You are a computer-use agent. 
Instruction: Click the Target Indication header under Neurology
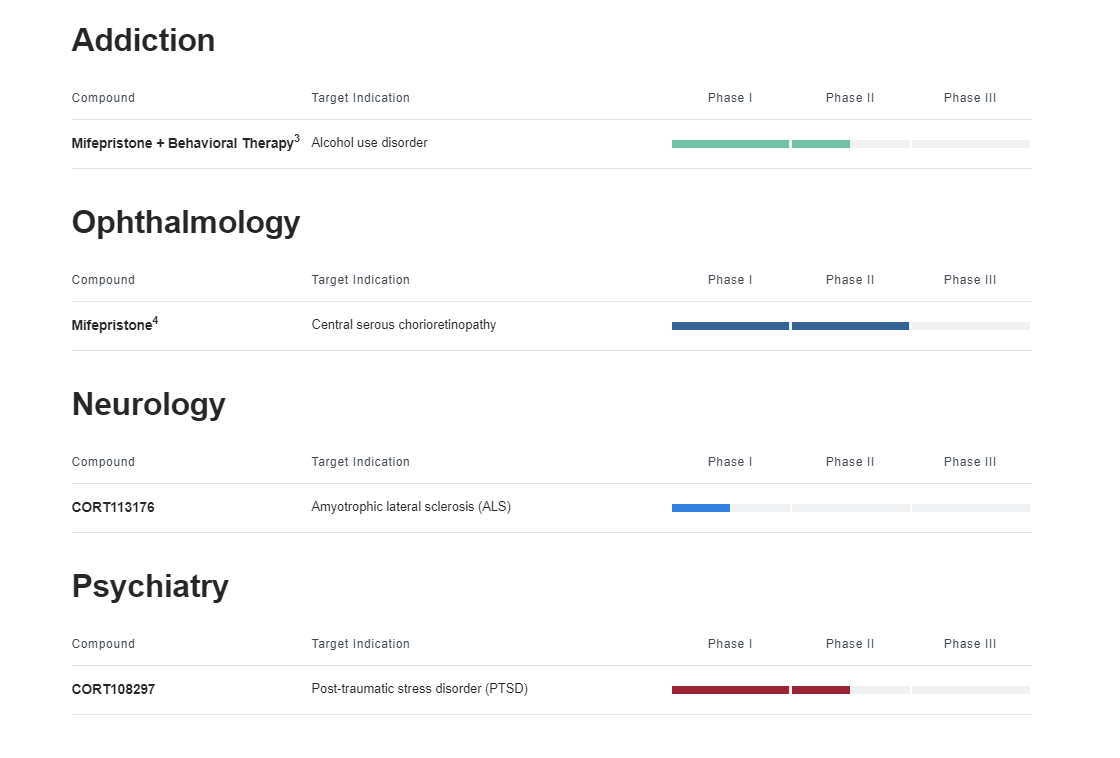(x=361, y=462)
